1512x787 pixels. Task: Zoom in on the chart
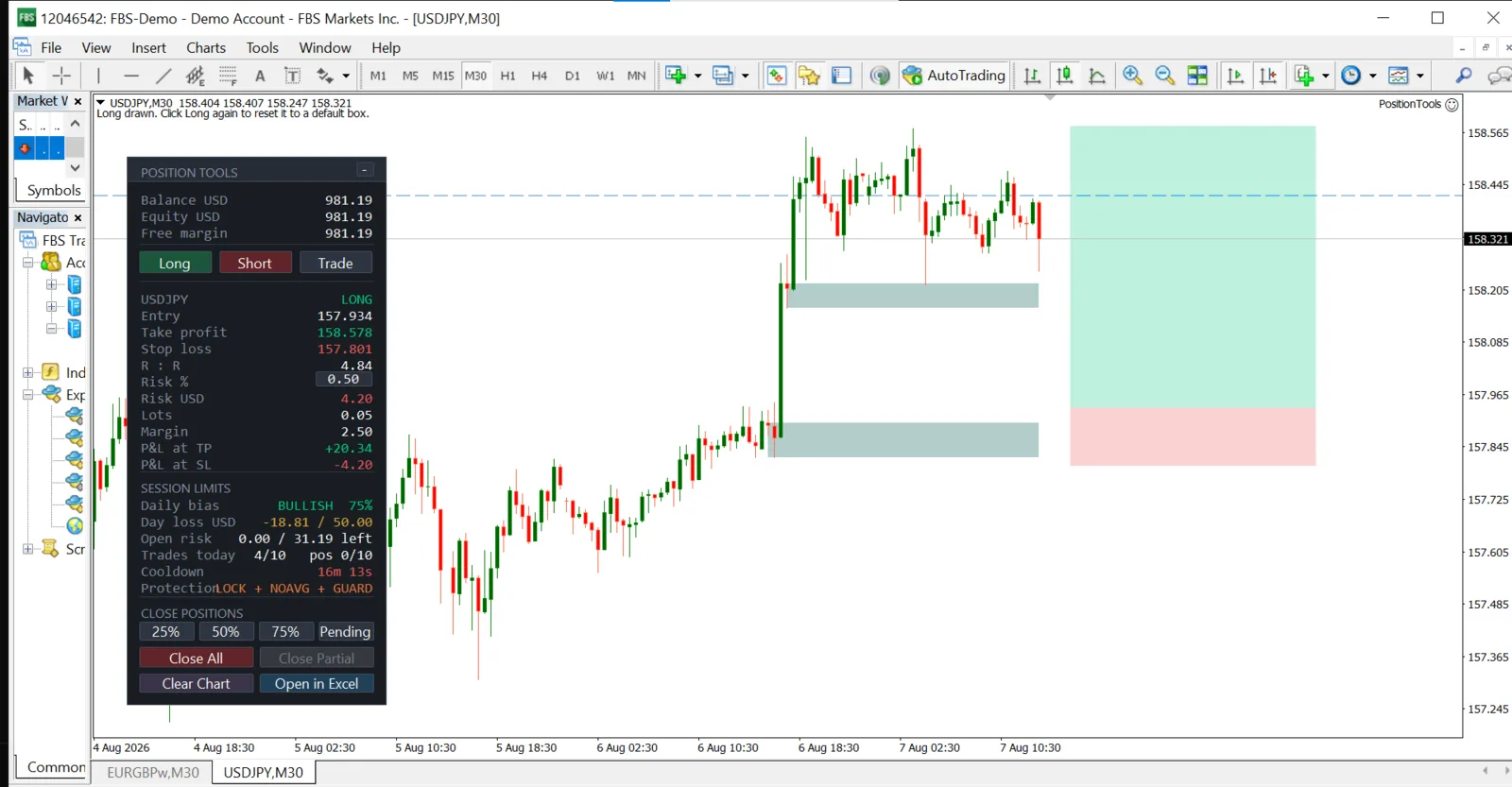[x=1132, y=76]
